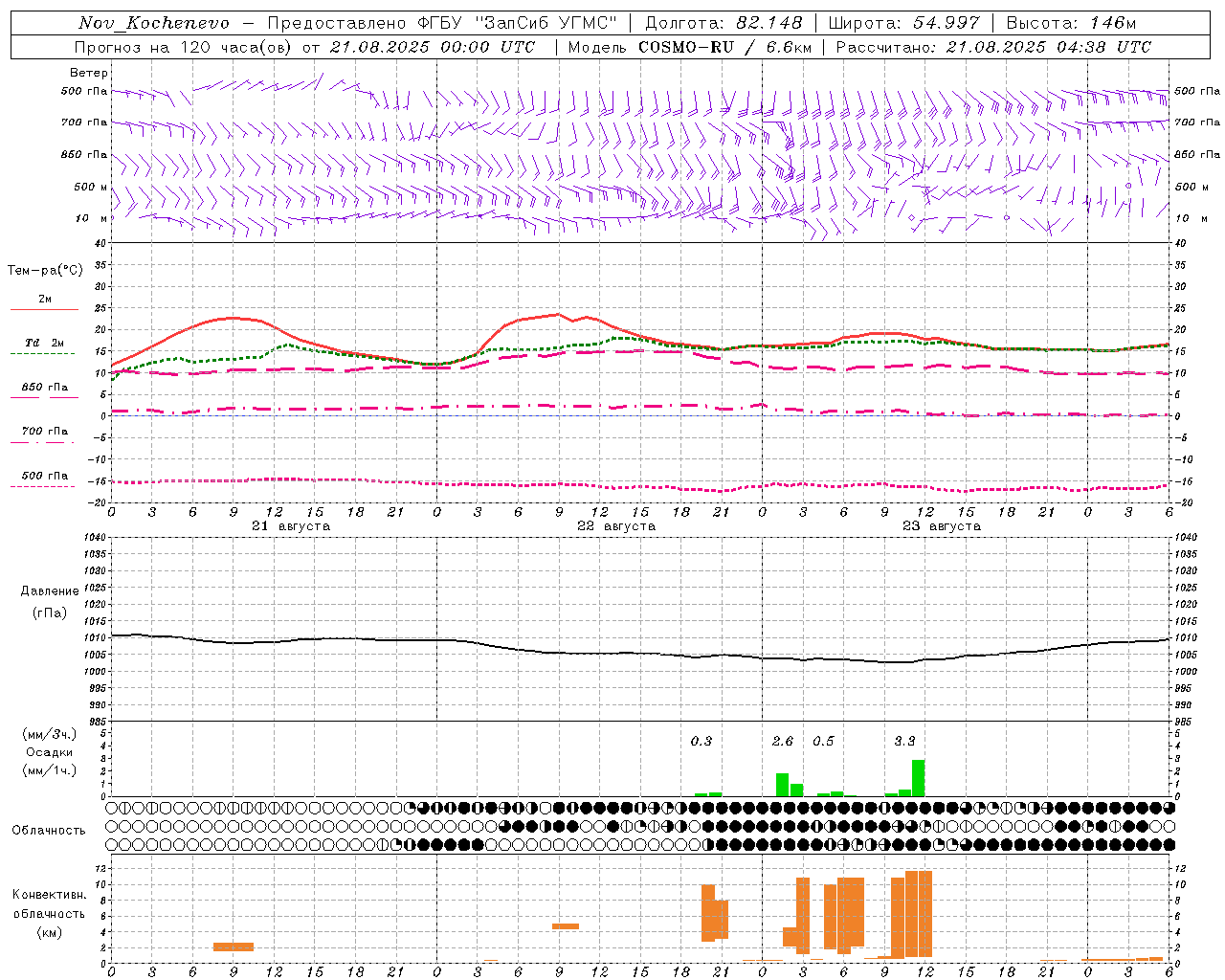
Task: Click the latitude value Широта: 54.997
Action: click(x=904, y=23)
